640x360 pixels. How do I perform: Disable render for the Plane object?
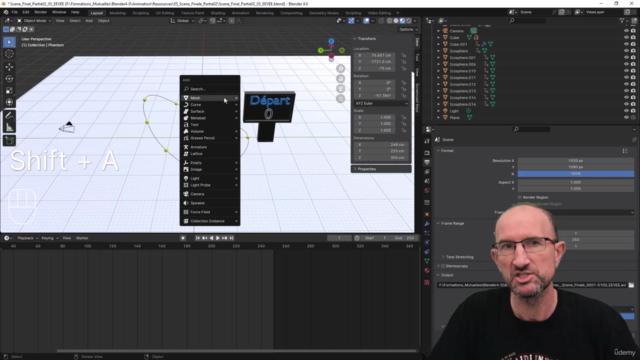633,118
